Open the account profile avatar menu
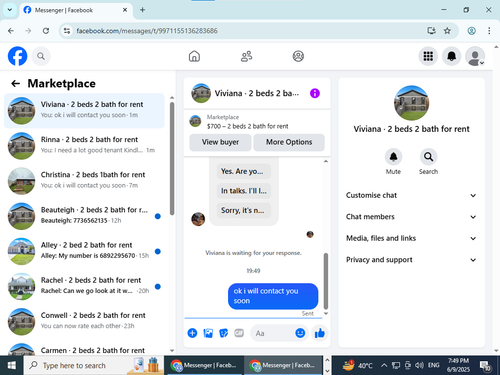Screen dimensions: 500x375 (x=475, y=56)
